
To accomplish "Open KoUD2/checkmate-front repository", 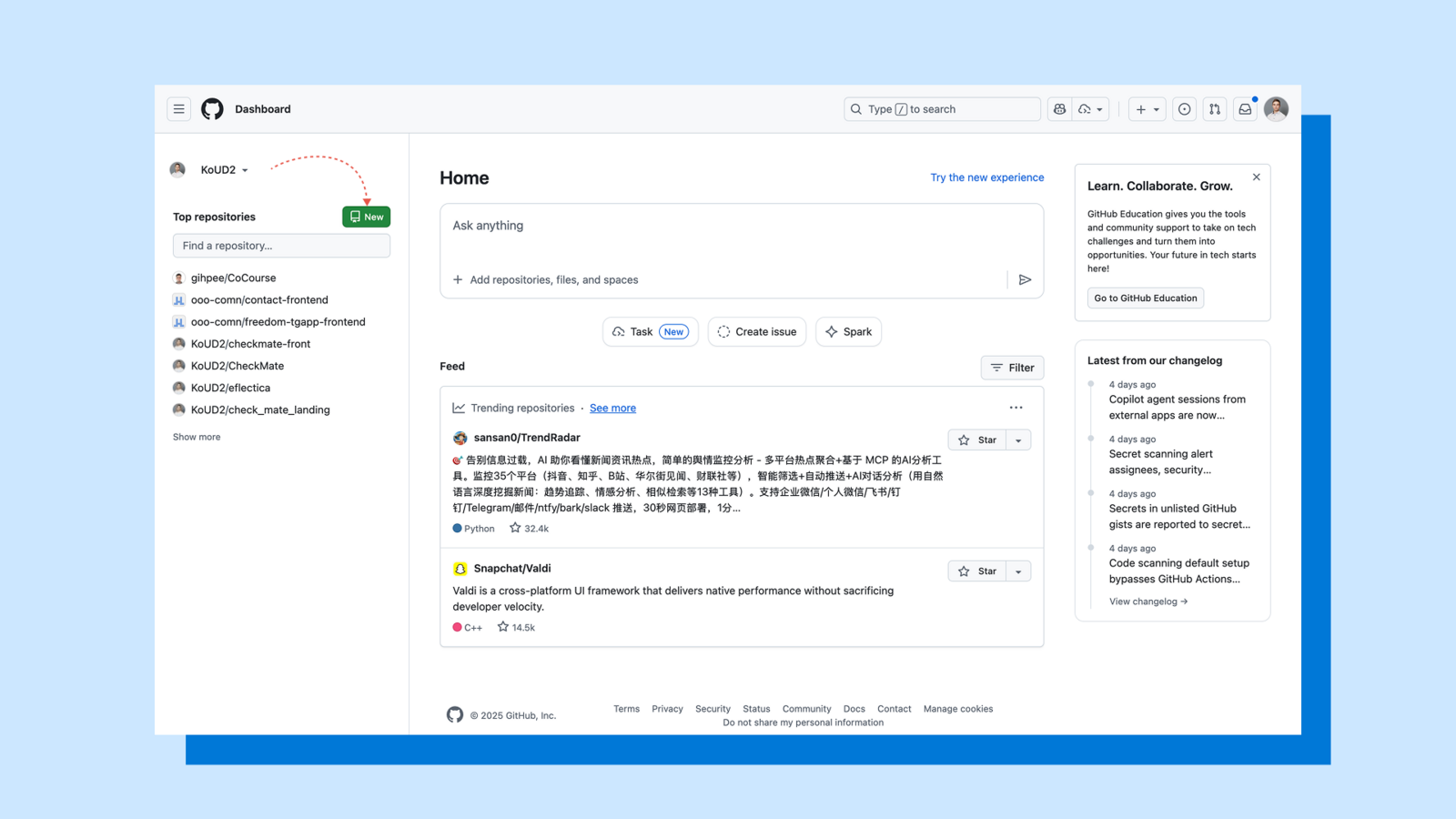I will [x=250, y=344].
